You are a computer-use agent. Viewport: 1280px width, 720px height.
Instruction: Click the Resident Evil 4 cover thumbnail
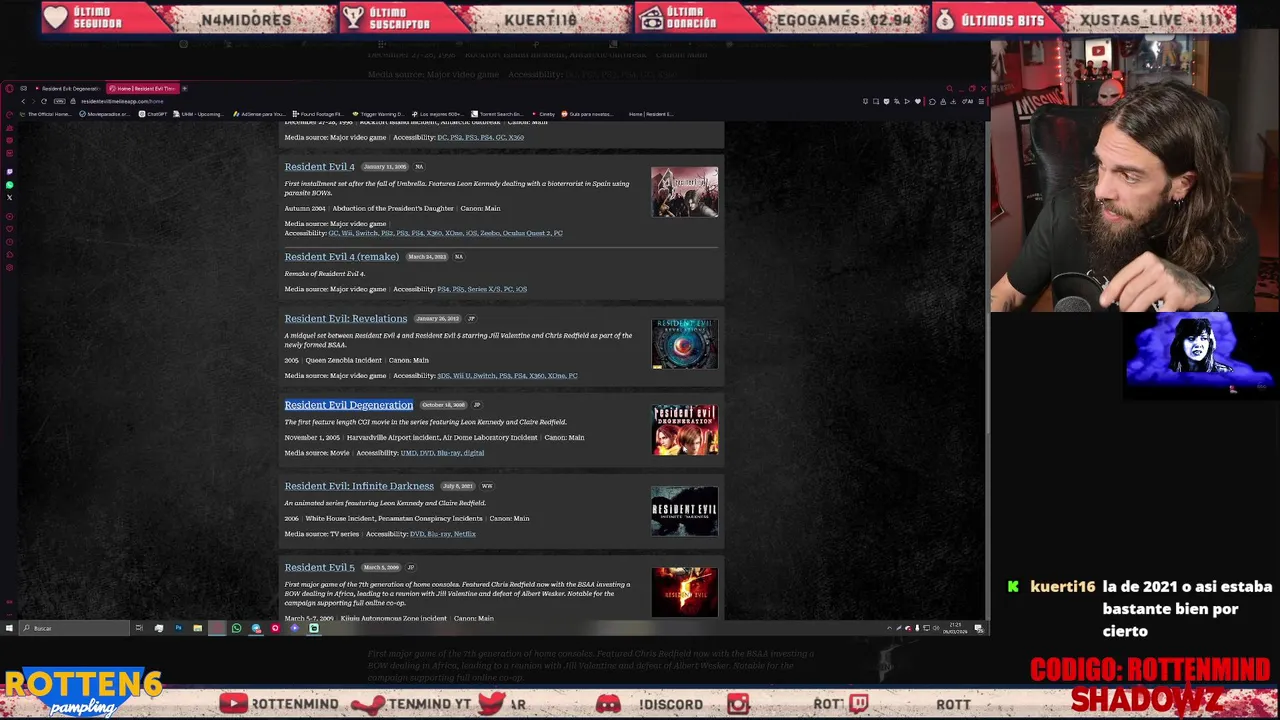point(684,192)
